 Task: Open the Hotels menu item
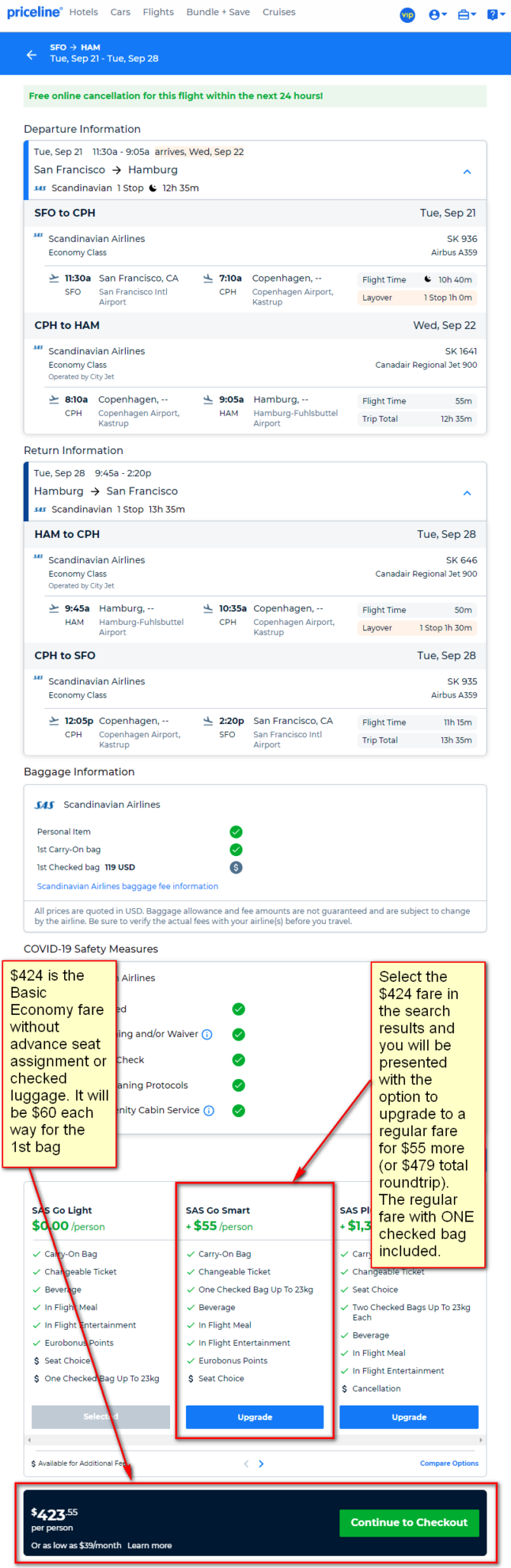coord(84,12)
